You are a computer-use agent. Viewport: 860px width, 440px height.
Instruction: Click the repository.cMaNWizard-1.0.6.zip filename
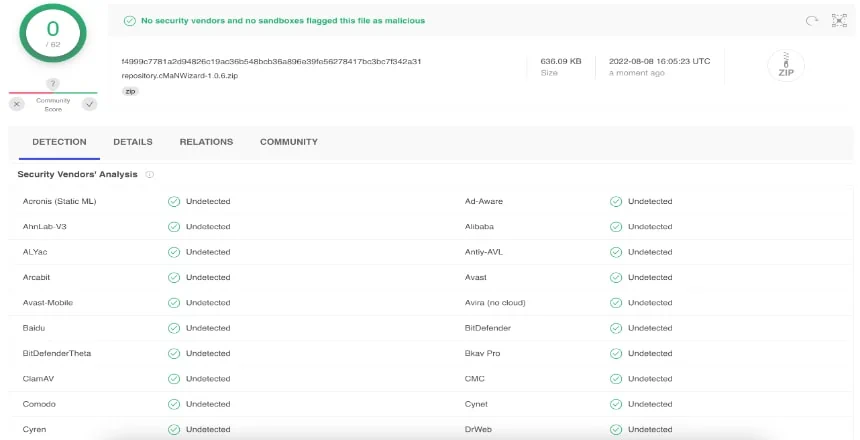[180, 76]
